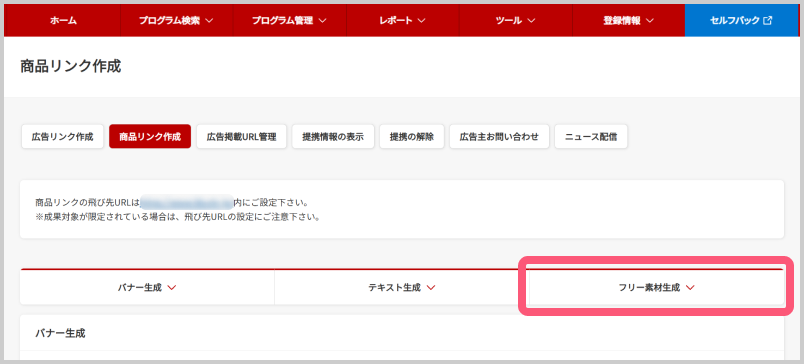The height and width of the screenshot is (364, 804).
Task: Click the chevron next to プログラム管理
Action: (322, 21)
